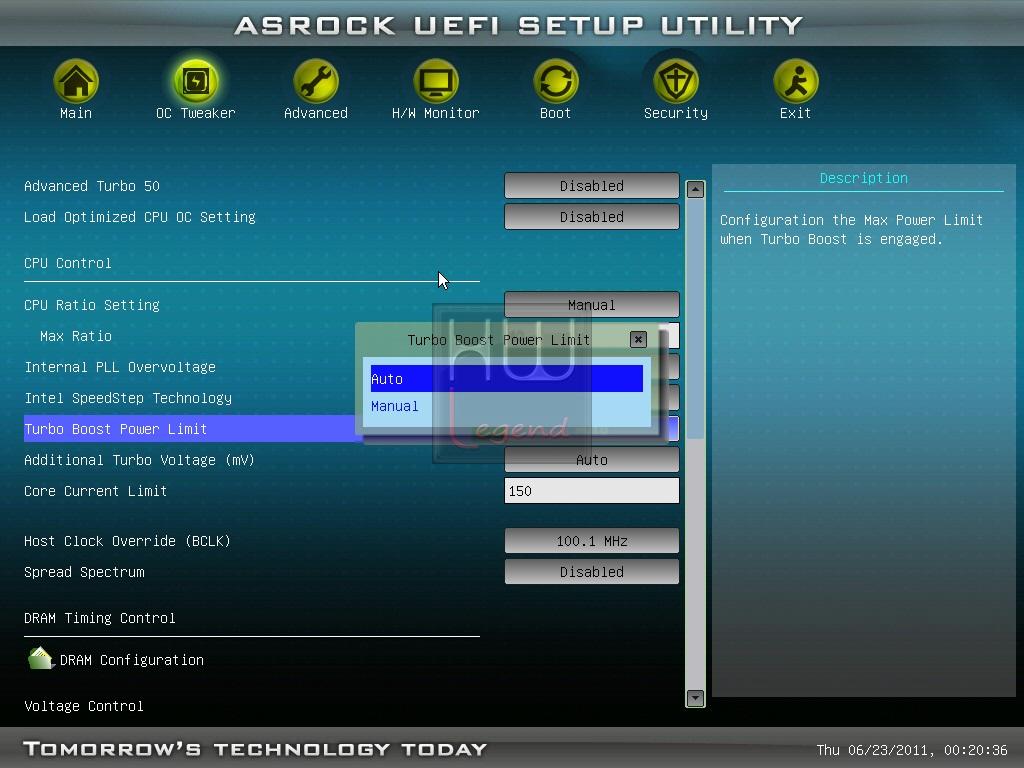The image size is (1024, 768).
Task: Open Host Clock Override 100.1 MHz field
Action: pos(592,541)
